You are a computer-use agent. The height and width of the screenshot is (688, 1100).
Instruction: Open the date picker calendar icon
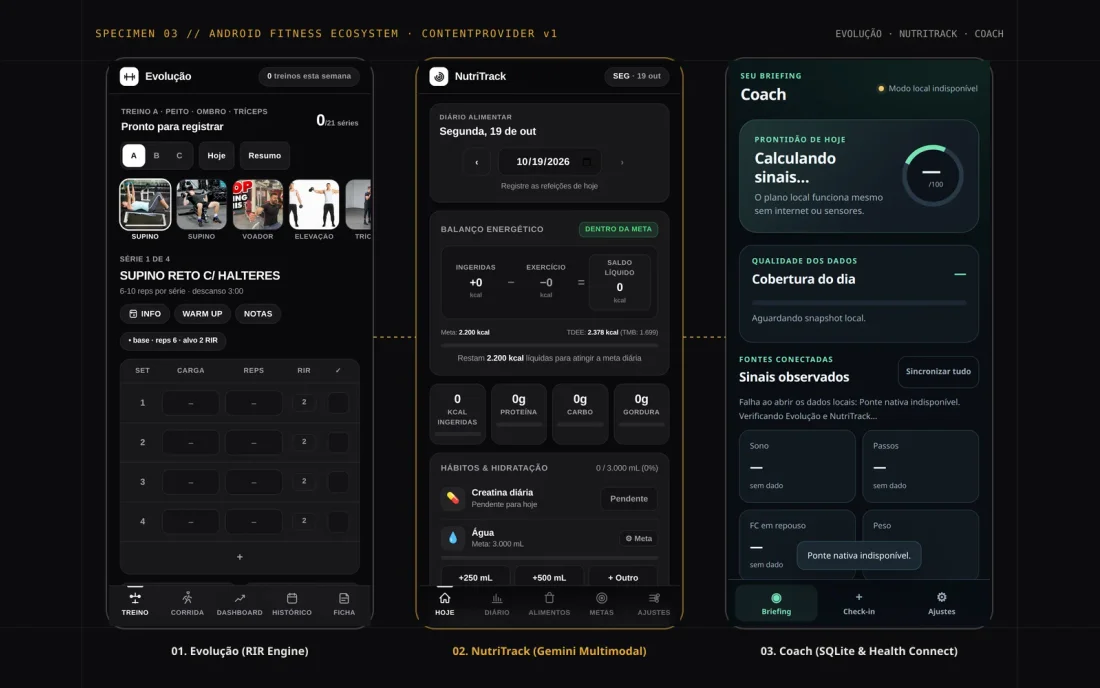click(587, 161)
